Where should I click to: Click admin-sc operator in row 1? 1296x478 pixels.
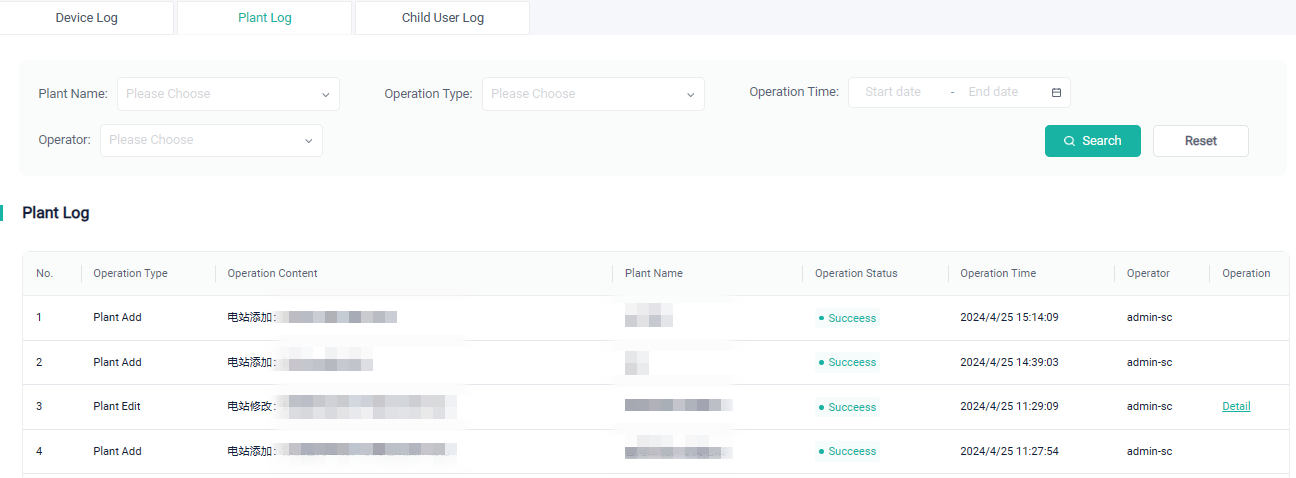click(x=1149, y=317)
